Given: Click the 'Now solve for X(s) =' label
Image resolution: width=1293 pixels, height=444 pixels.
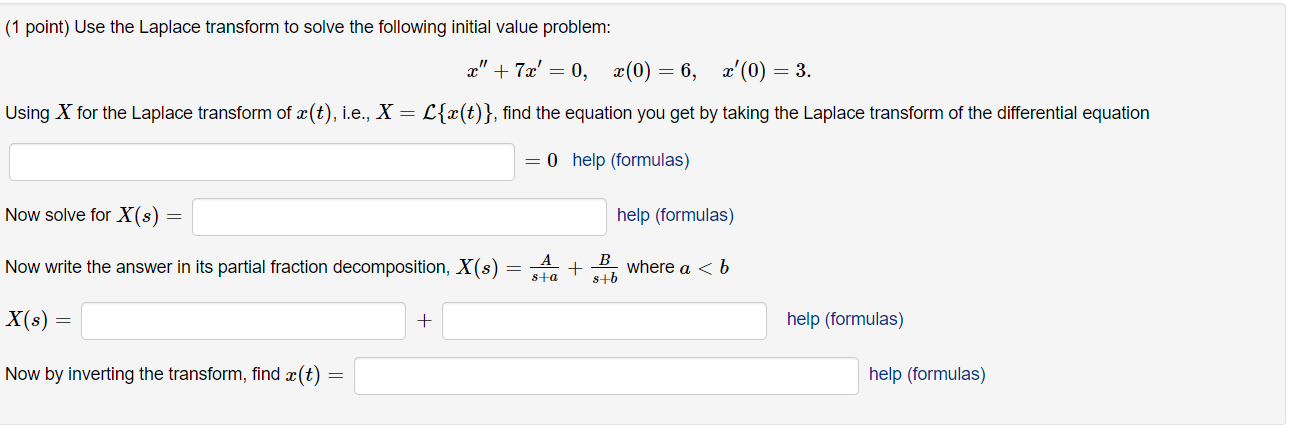Looking at the screenshot, I should click(x=95, y=215).
